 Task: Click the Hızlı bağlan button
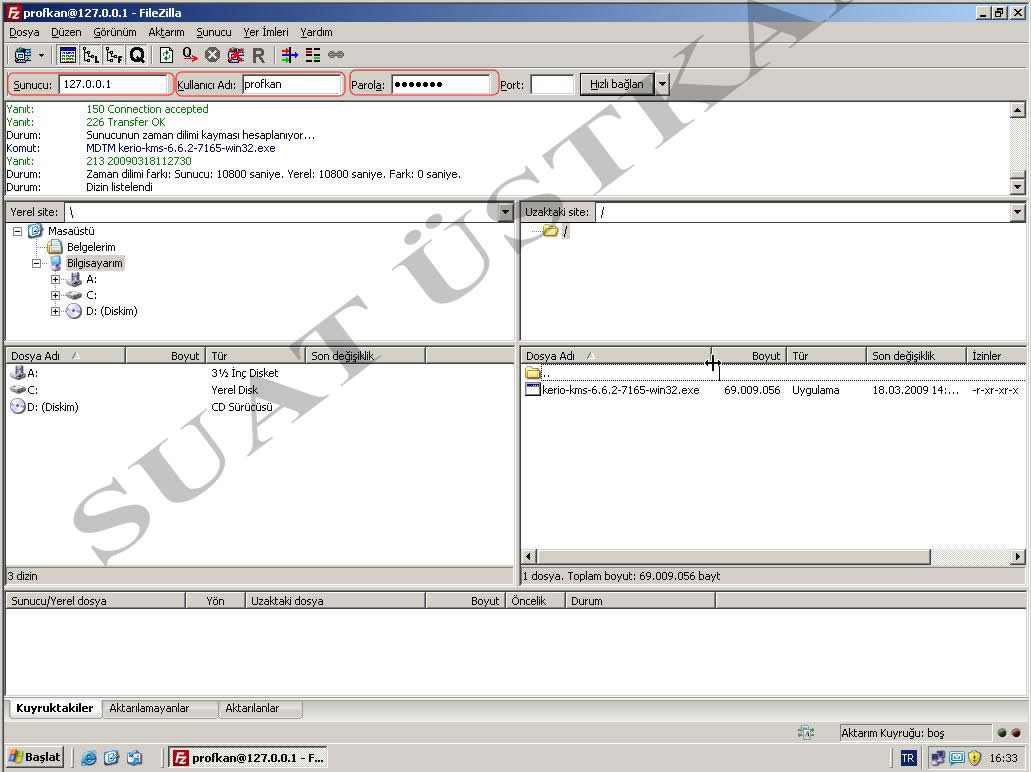(617, 84)
